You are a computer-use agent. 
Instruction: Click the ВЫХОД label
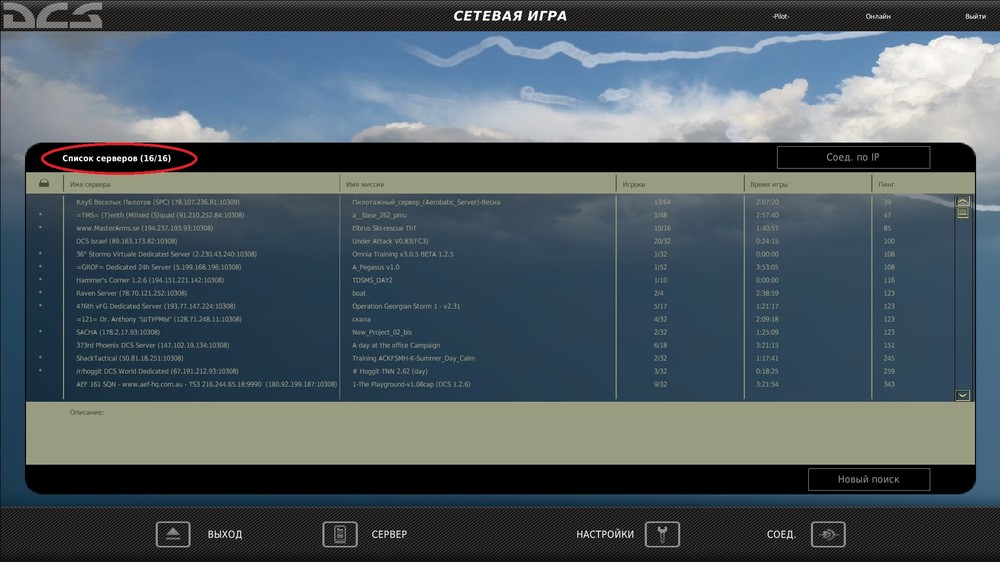(x=224, y=535)
